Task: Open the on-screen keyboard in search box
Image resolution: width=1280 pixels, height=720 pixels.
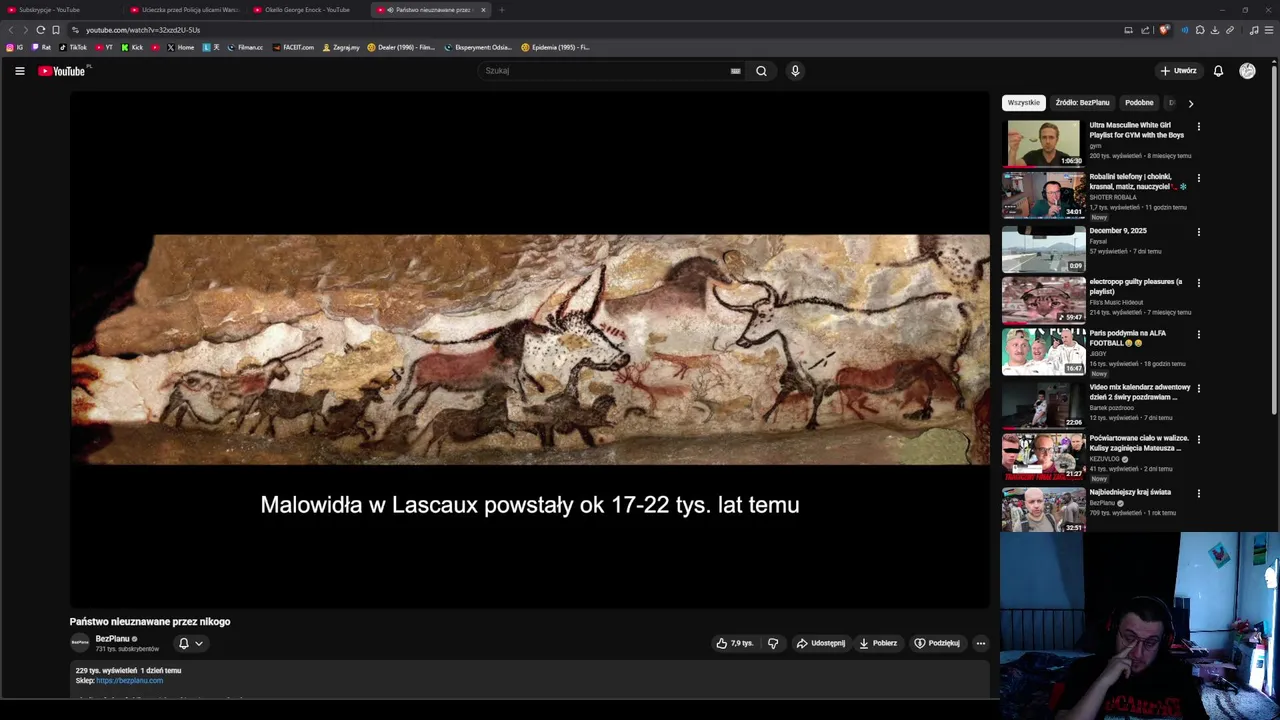Action: point(735,71)
